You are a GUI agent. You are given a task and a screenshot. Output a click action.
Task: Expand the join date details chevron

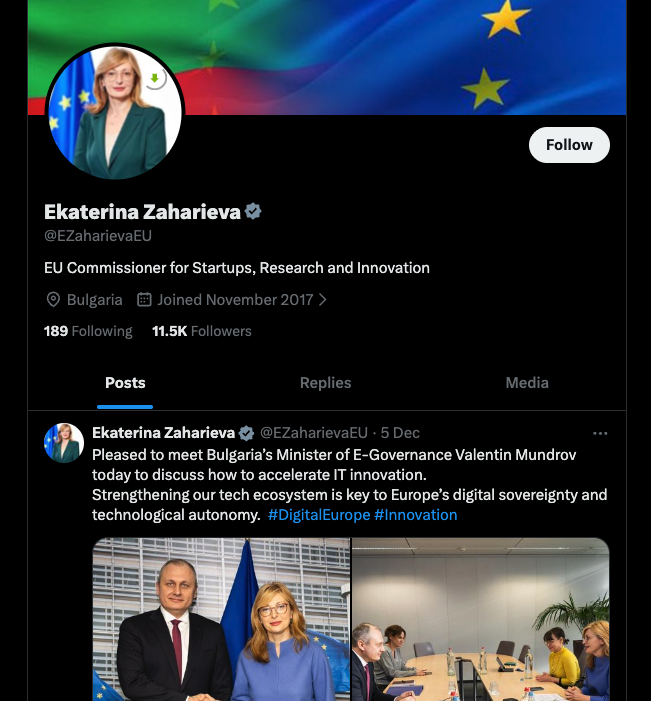(323, 300)
